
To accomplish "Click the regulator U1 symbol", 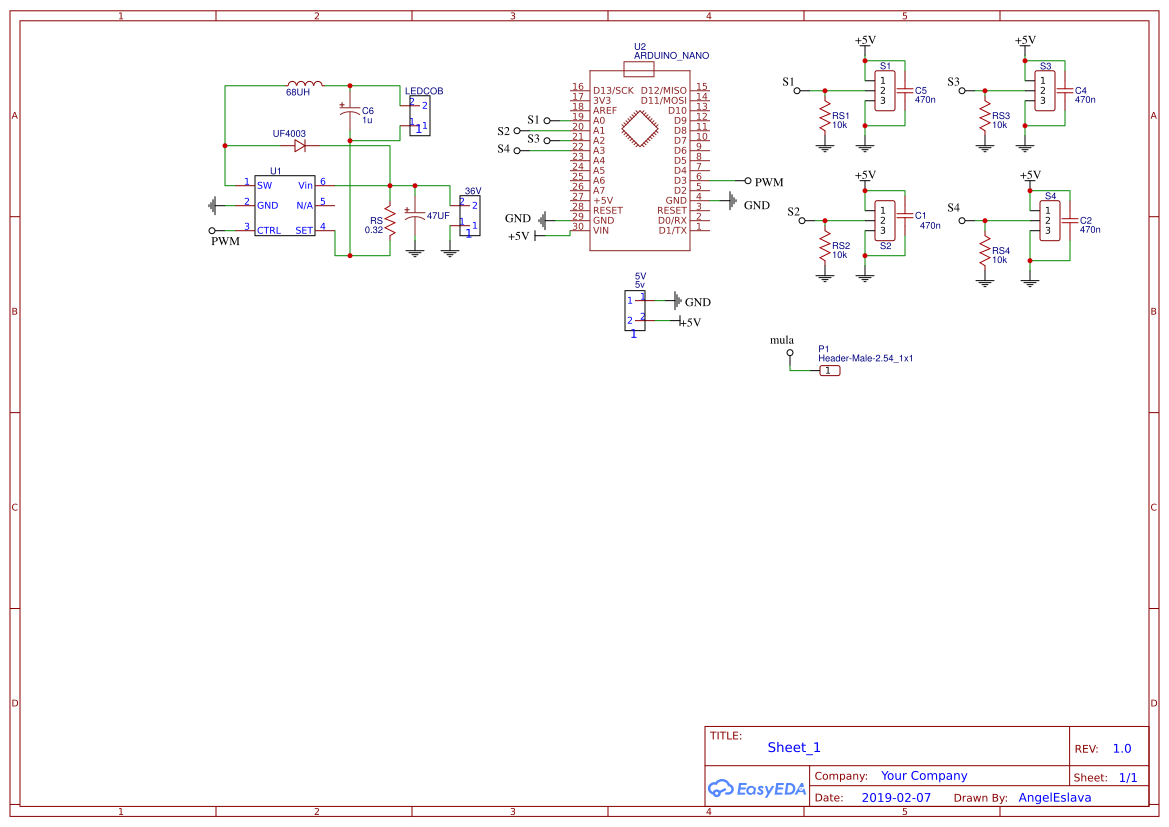I will (285, 207).
